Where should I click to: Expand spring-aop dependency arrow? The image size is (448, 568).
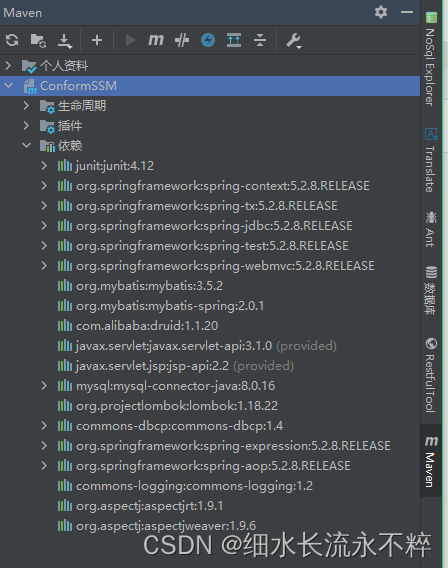click(44, 465)
